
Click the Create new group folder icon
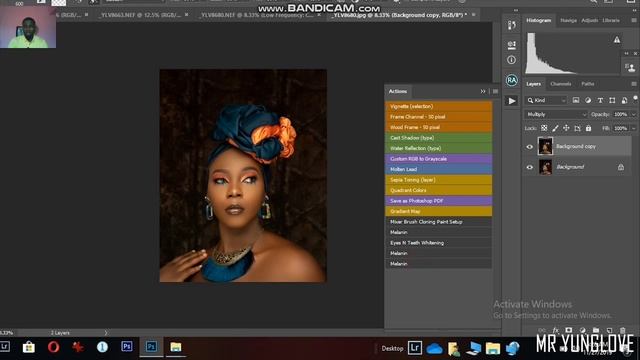click(596, 330)
